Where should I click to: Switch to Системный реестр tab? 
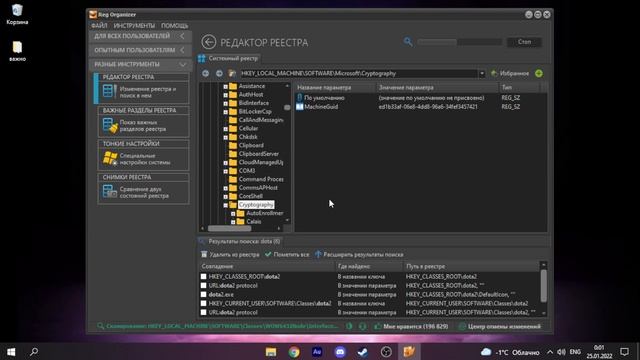click(x=229, y=58)
